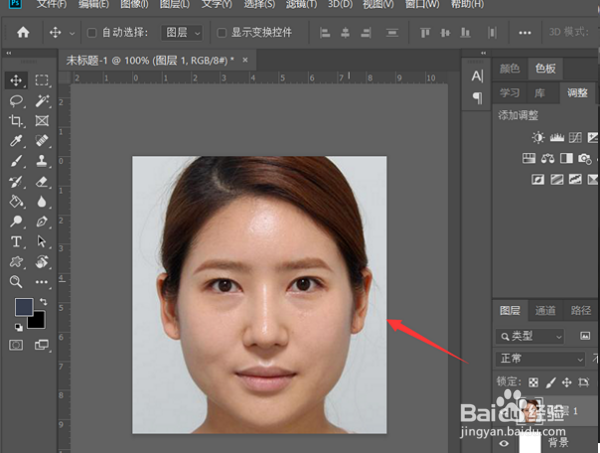The width and height of the screenshot is (600, 453).
Task: Lock artboard nesting
Action: [584, 382]
